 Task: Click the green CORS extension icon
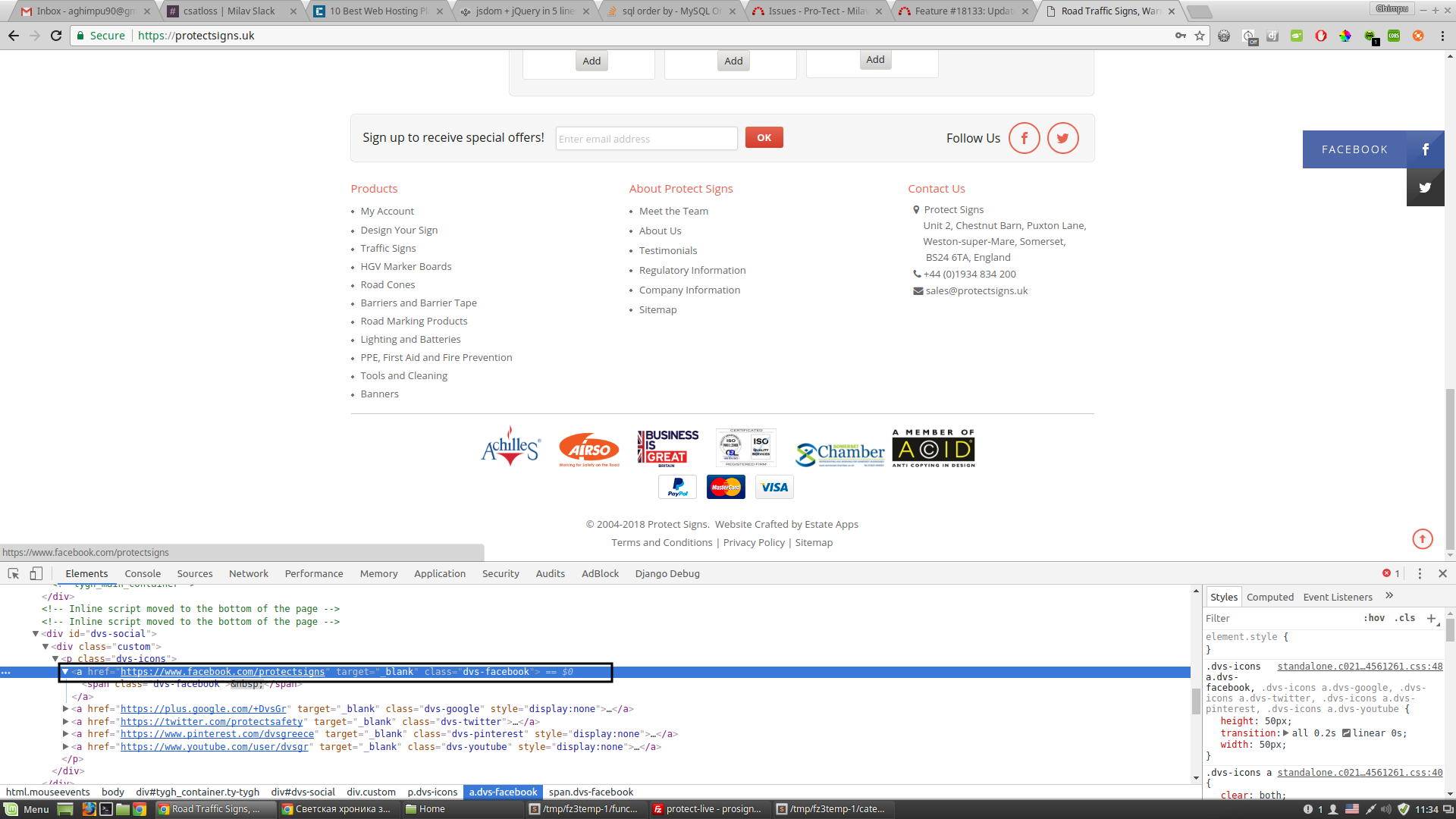pos(1394,36)
